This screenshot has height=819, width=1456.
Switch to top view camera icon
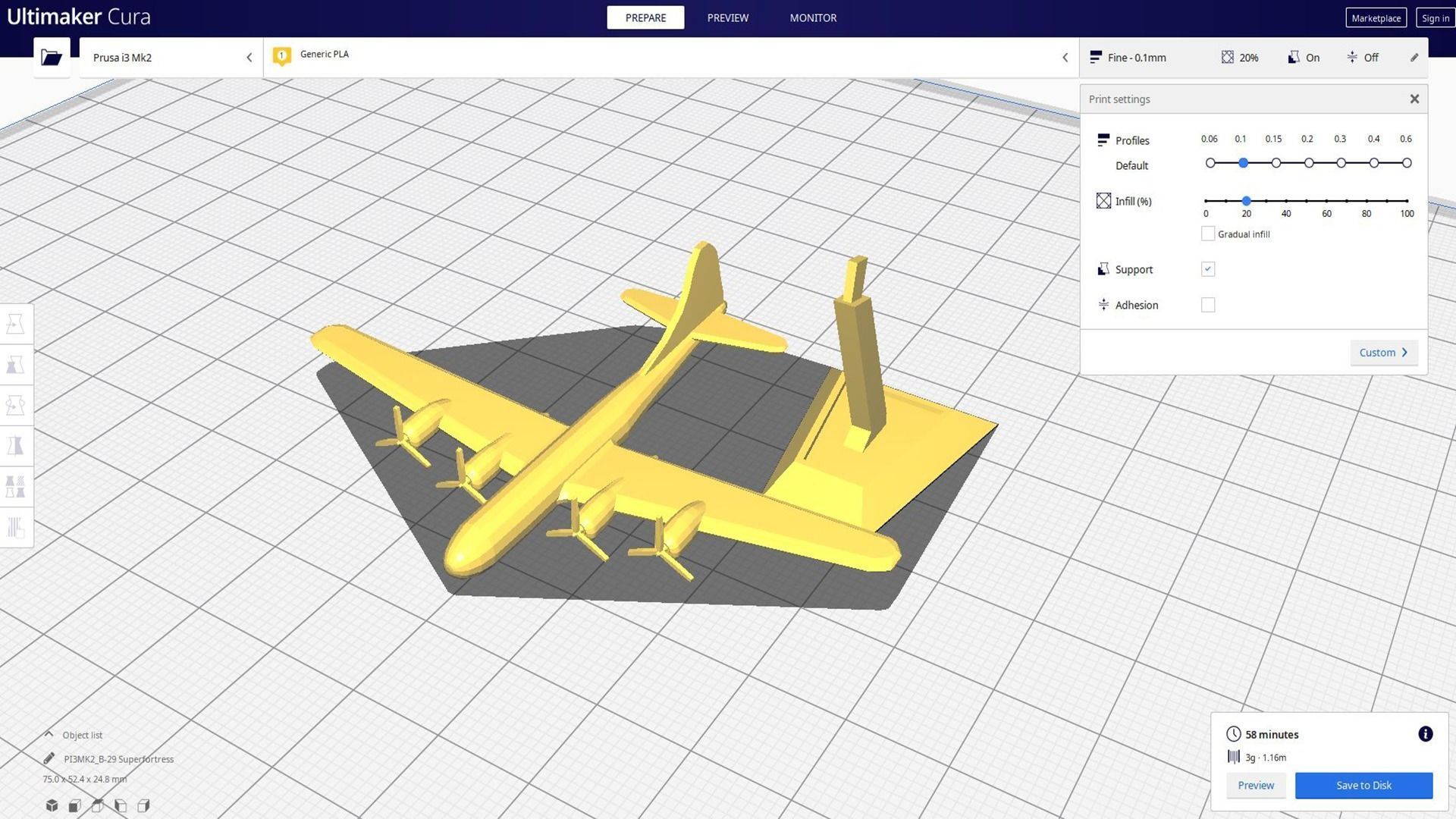tap(97, 805)
